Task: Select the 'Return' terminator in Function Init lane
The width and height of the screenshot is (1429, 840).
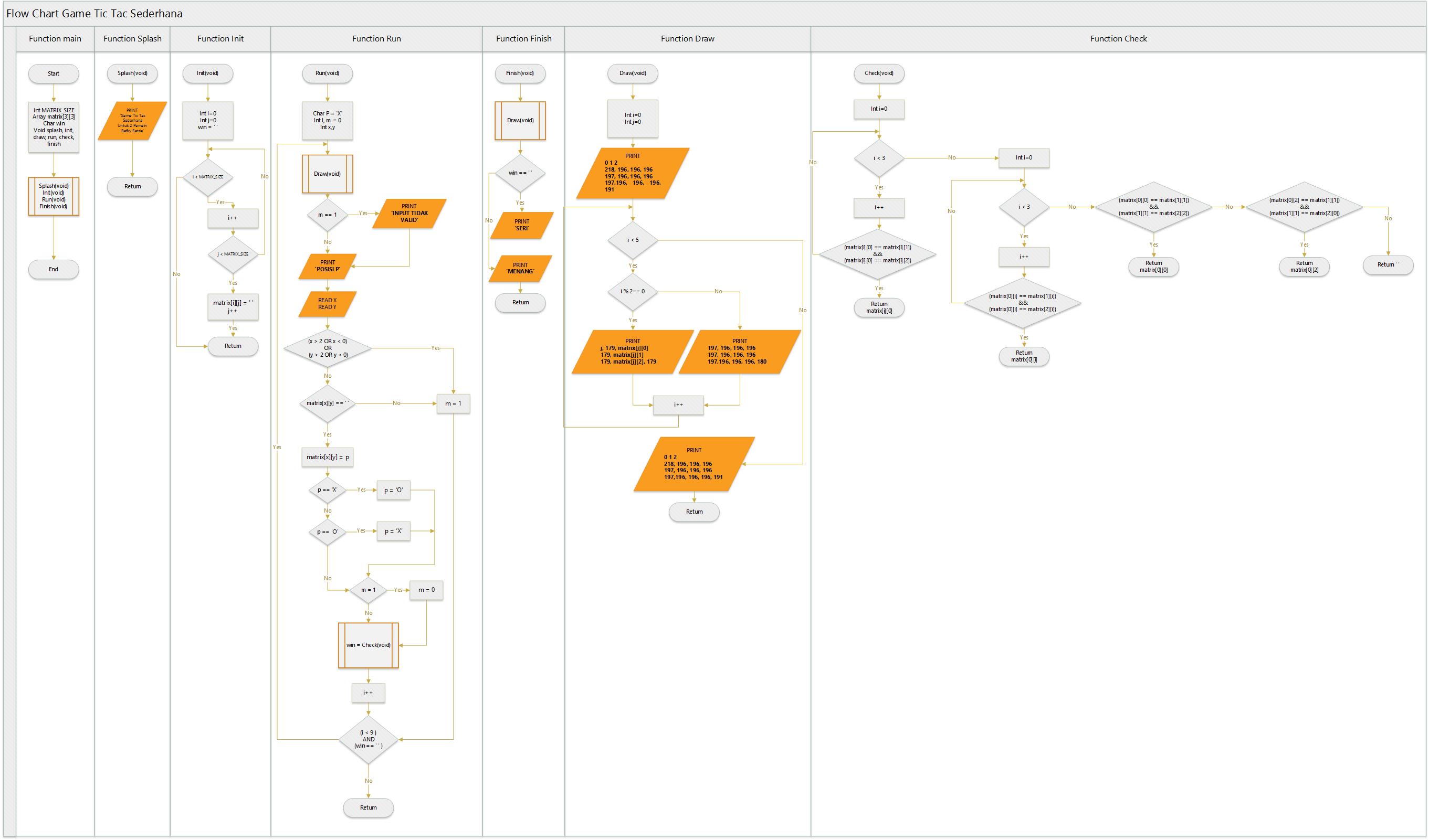Action: coord(233,346)
